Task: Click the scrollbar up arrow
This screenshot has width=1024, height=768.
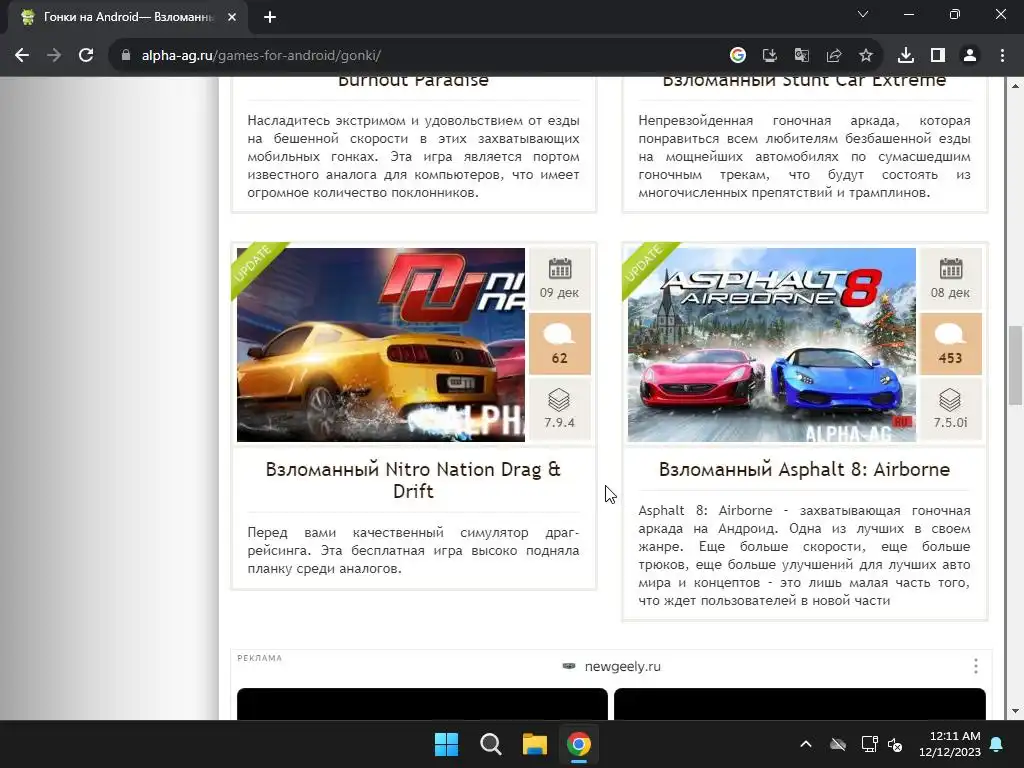Action: tap(1015, 86)
